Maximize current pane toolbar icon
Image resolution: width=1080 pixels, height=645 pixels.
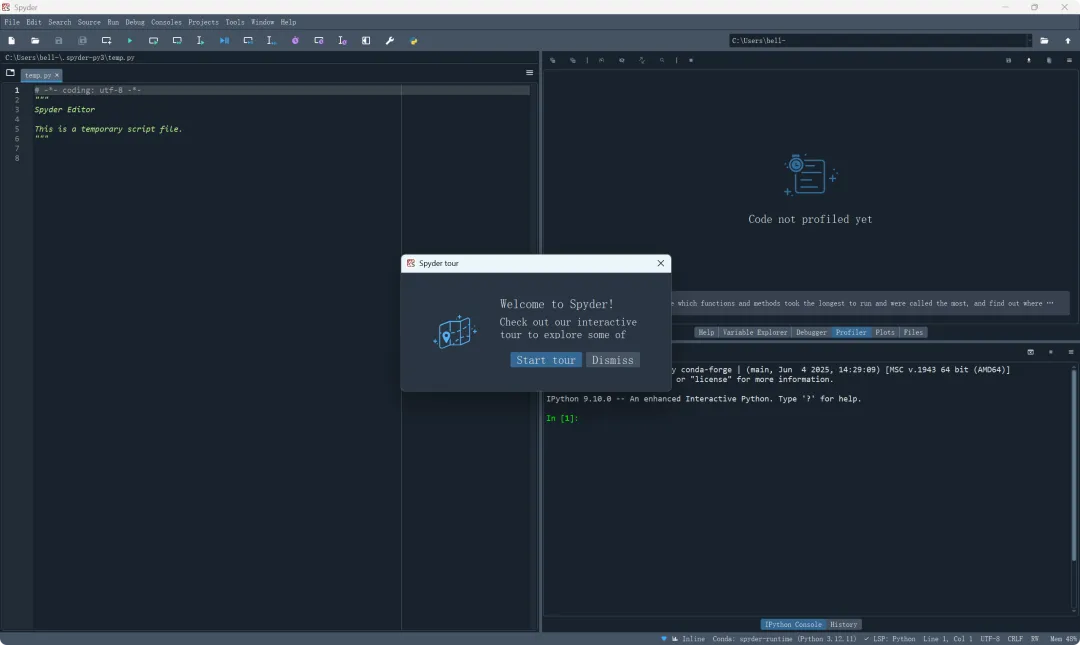tap(366, 41)
